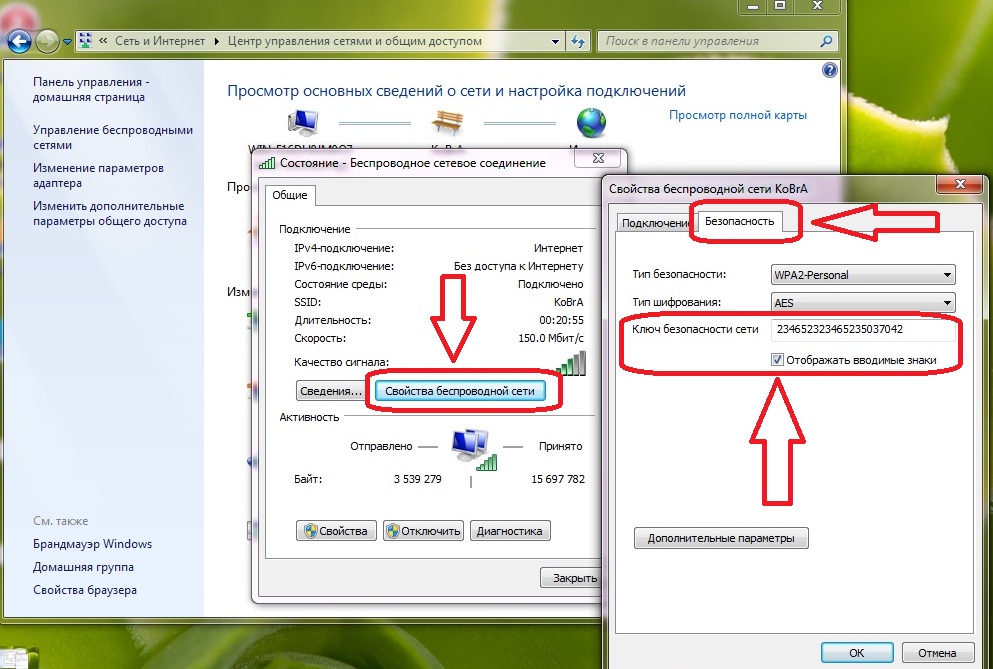
Task: Click the globe Internet icon in network map
Action: tap(591, 124)
